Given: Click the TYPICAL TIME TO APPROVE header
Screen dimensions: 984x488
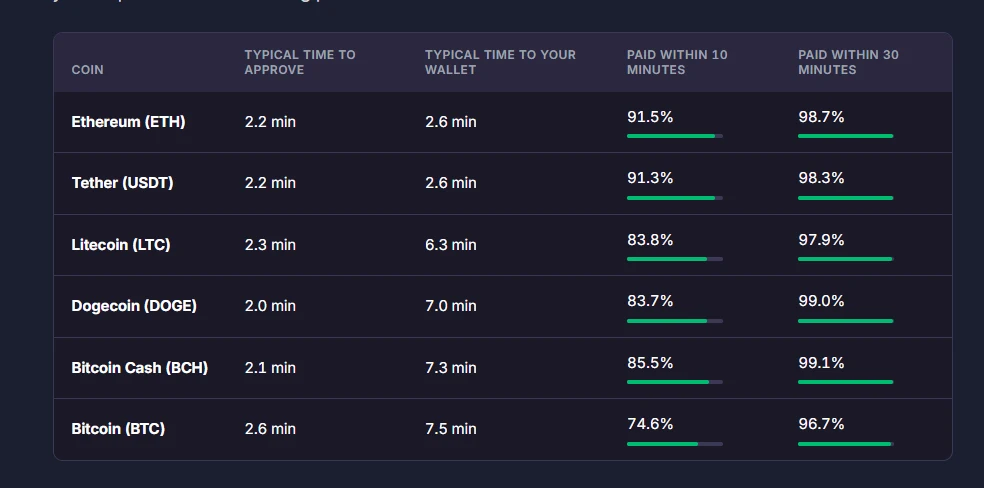Looking at the screenshot, I should (300, 62).
